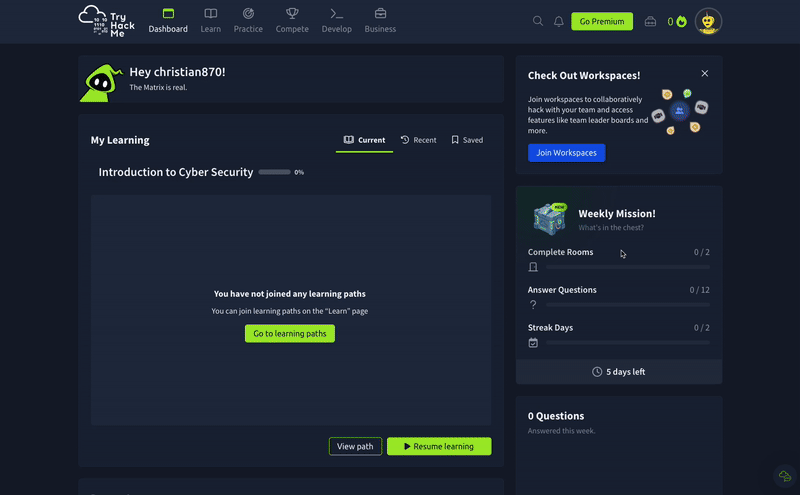Click the "The Matrix is real." text

158,87
